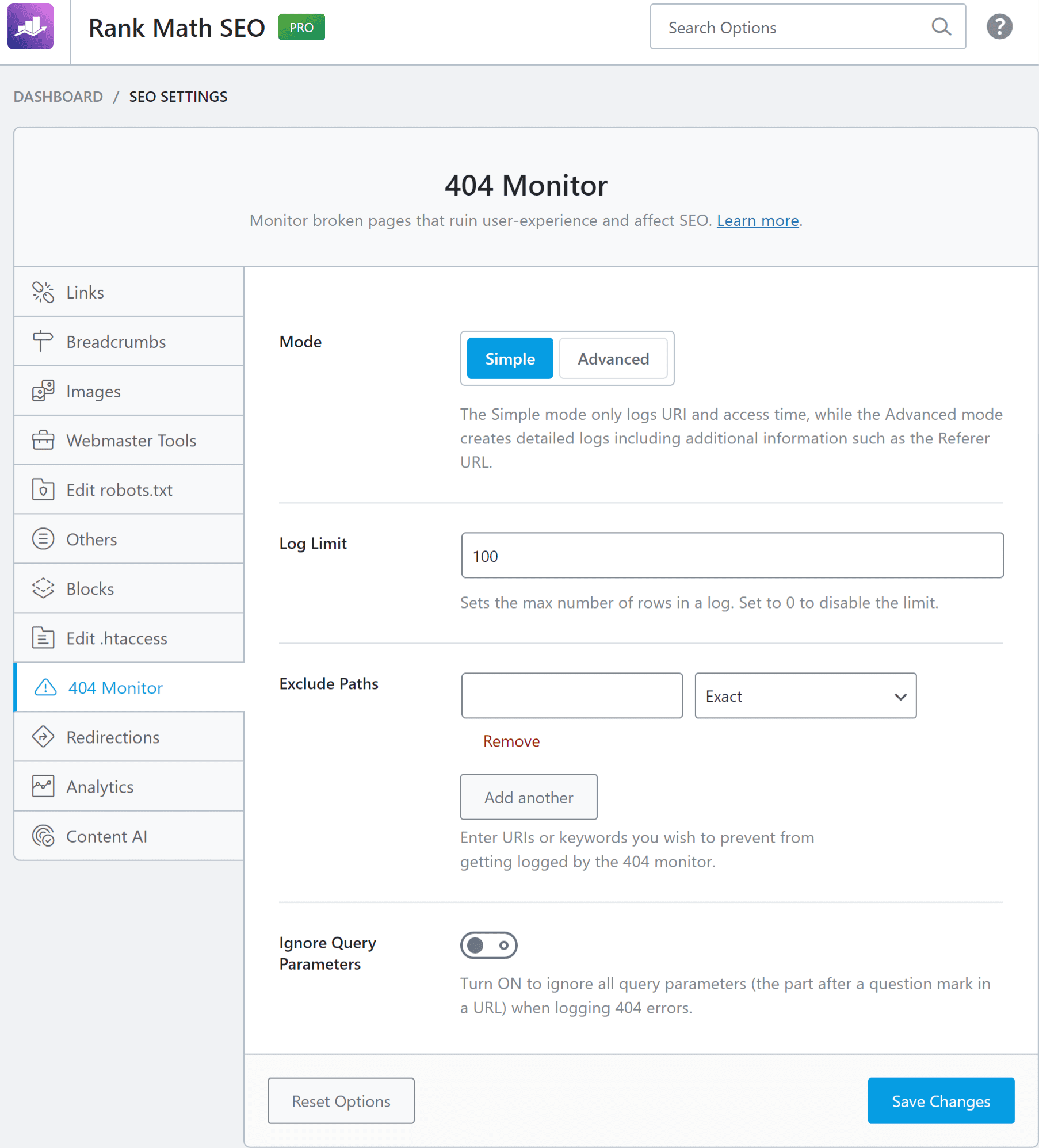Switch to the Images tab
Screen dimensions: 1039x1148
point(129,391)
